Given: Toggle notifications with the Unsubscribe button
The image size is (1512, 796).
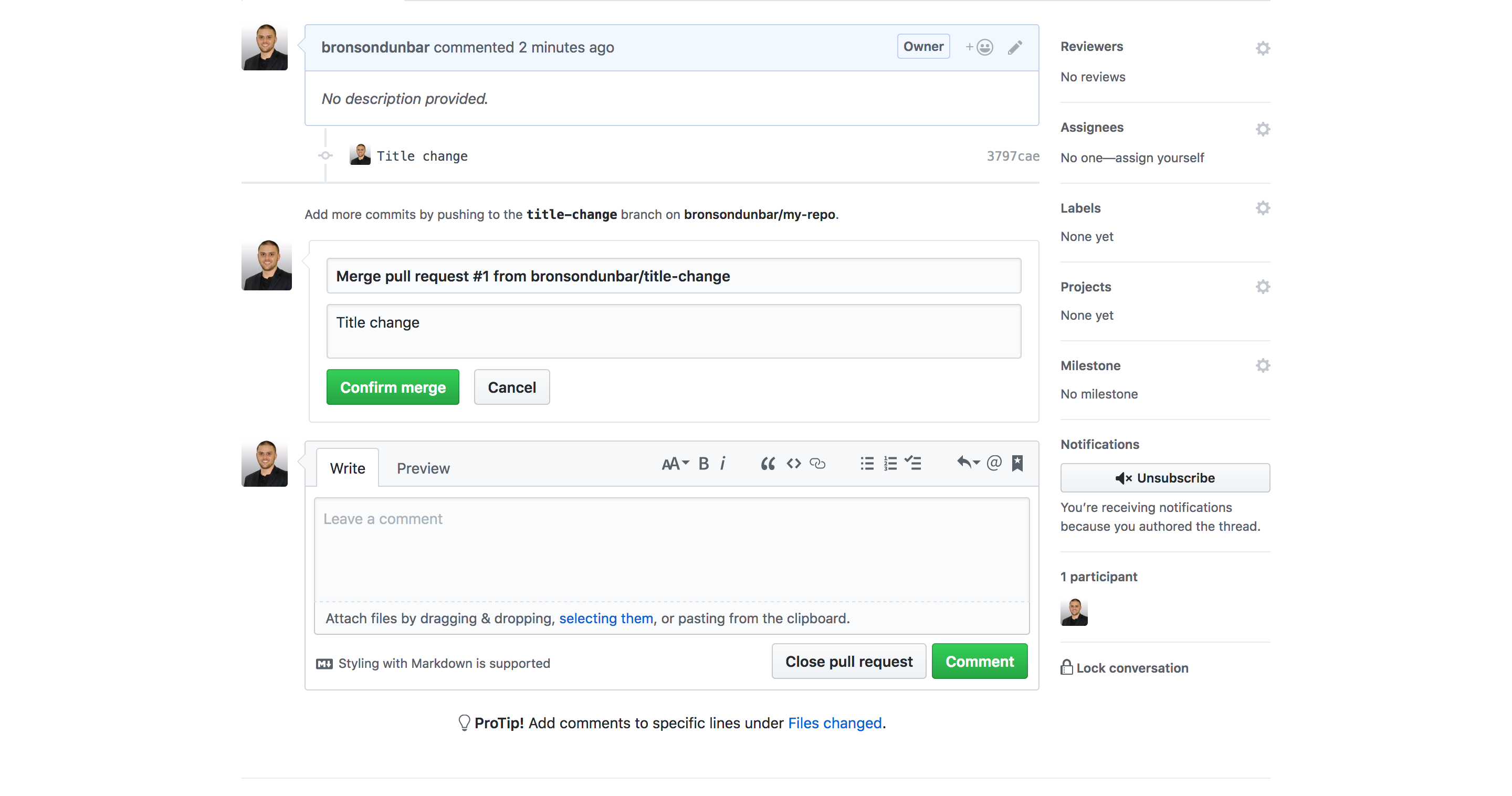Looking at the screenshot, I should pos(1164,478).
